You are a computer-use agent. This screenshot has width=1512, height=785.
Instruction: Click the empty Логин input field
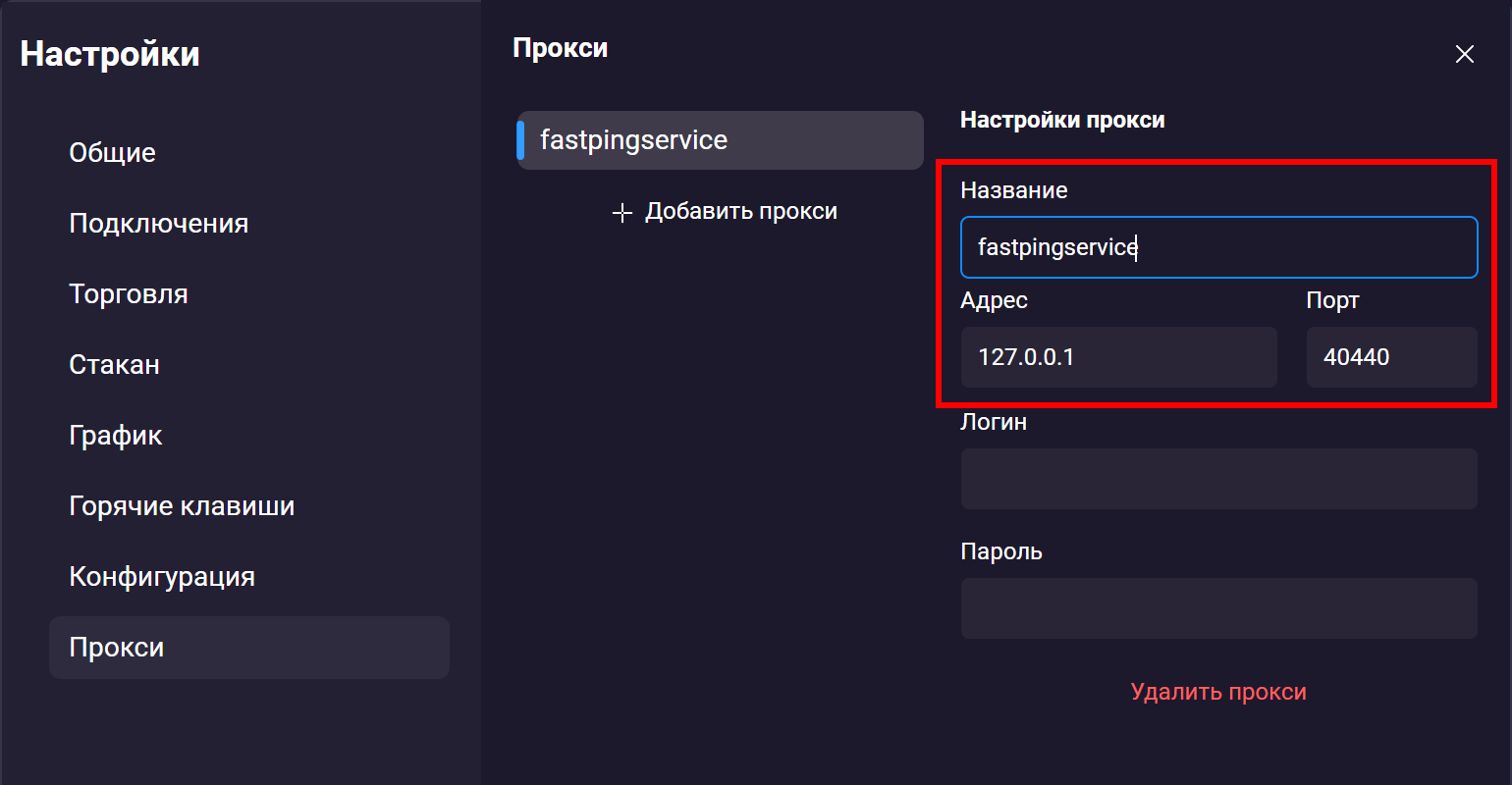coord(1218,479)
